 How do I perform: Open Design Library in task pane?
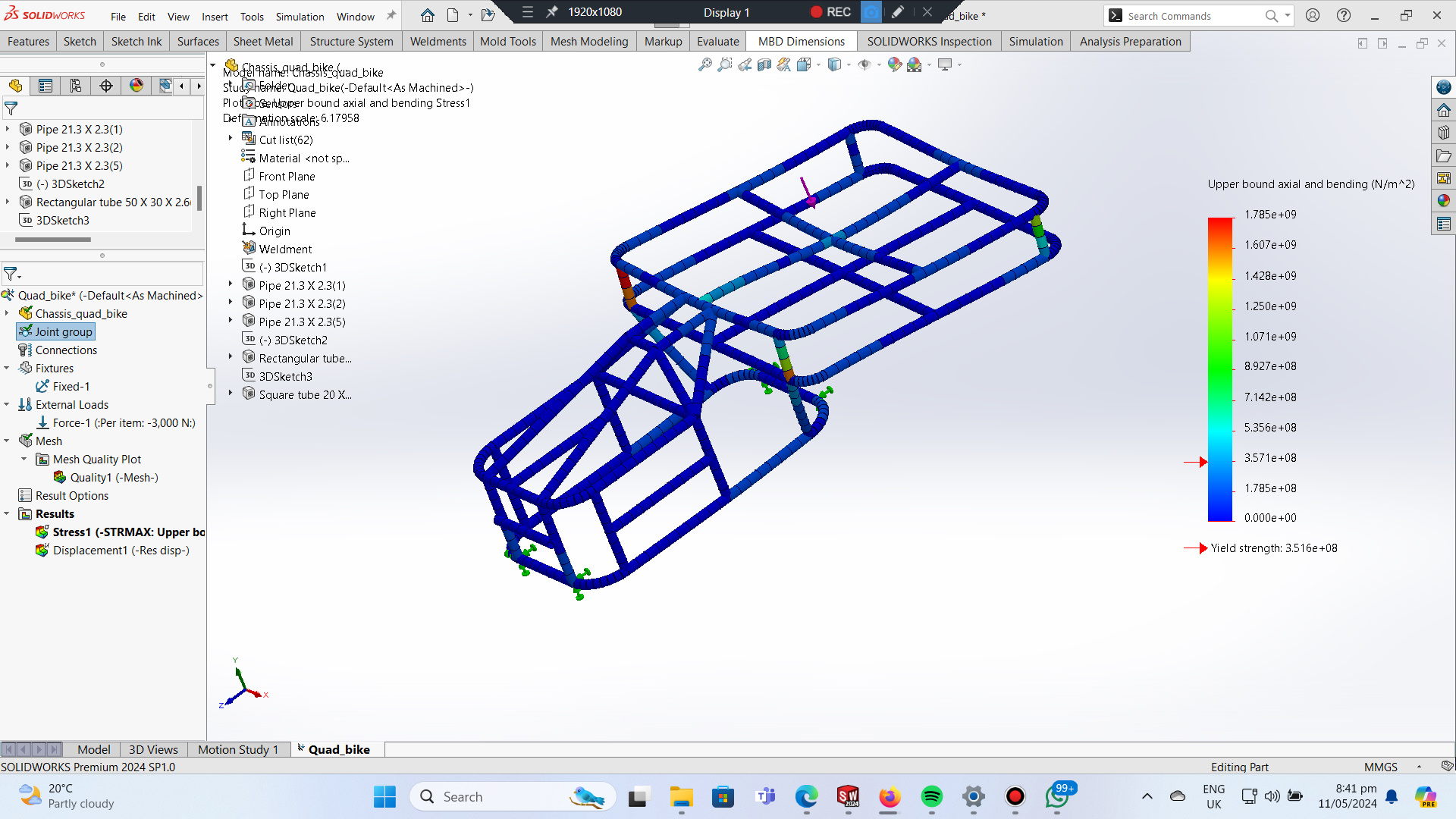pyautogui.click(x=1443, y=133)
